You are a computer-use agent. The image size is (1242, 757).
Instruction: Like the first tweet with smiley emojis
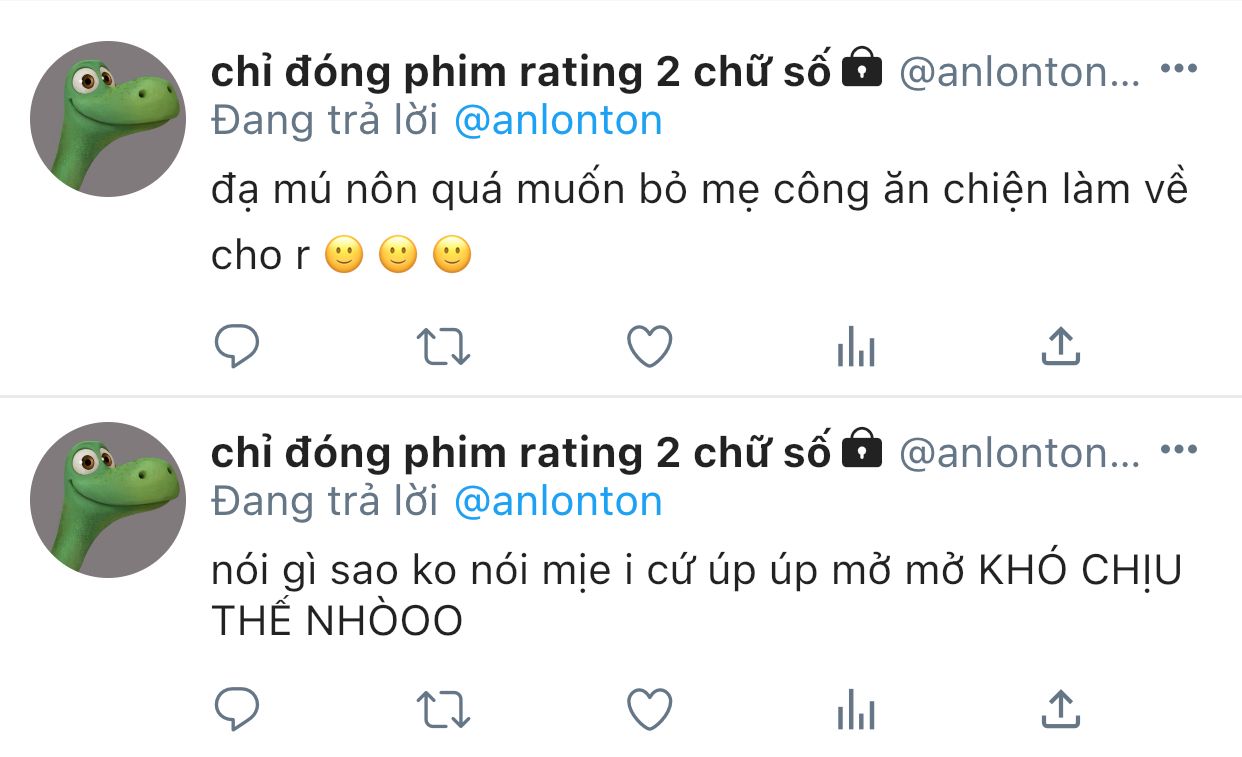[x=650, y=346]
